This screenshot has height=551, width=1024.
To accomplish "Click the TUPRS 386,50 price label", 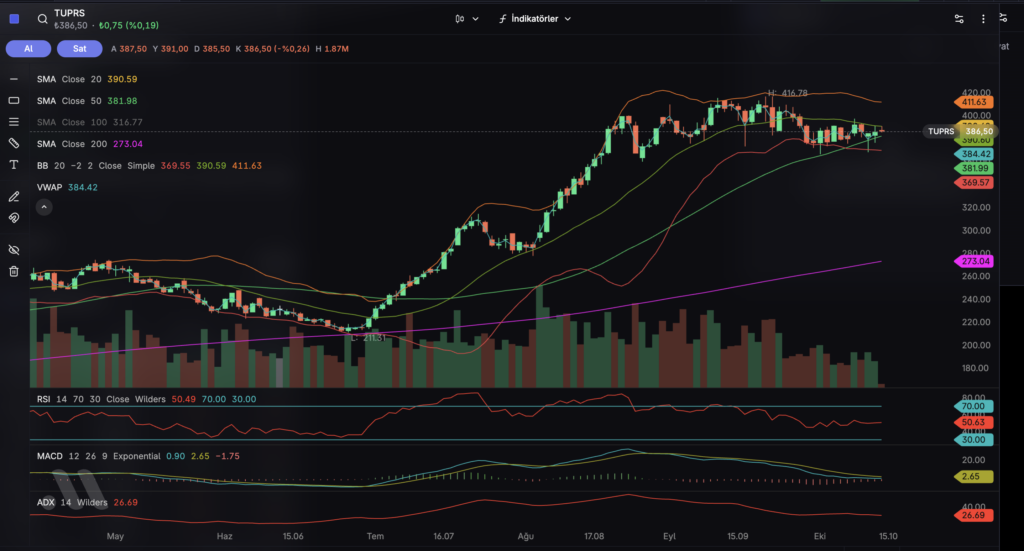I will 960,131.
